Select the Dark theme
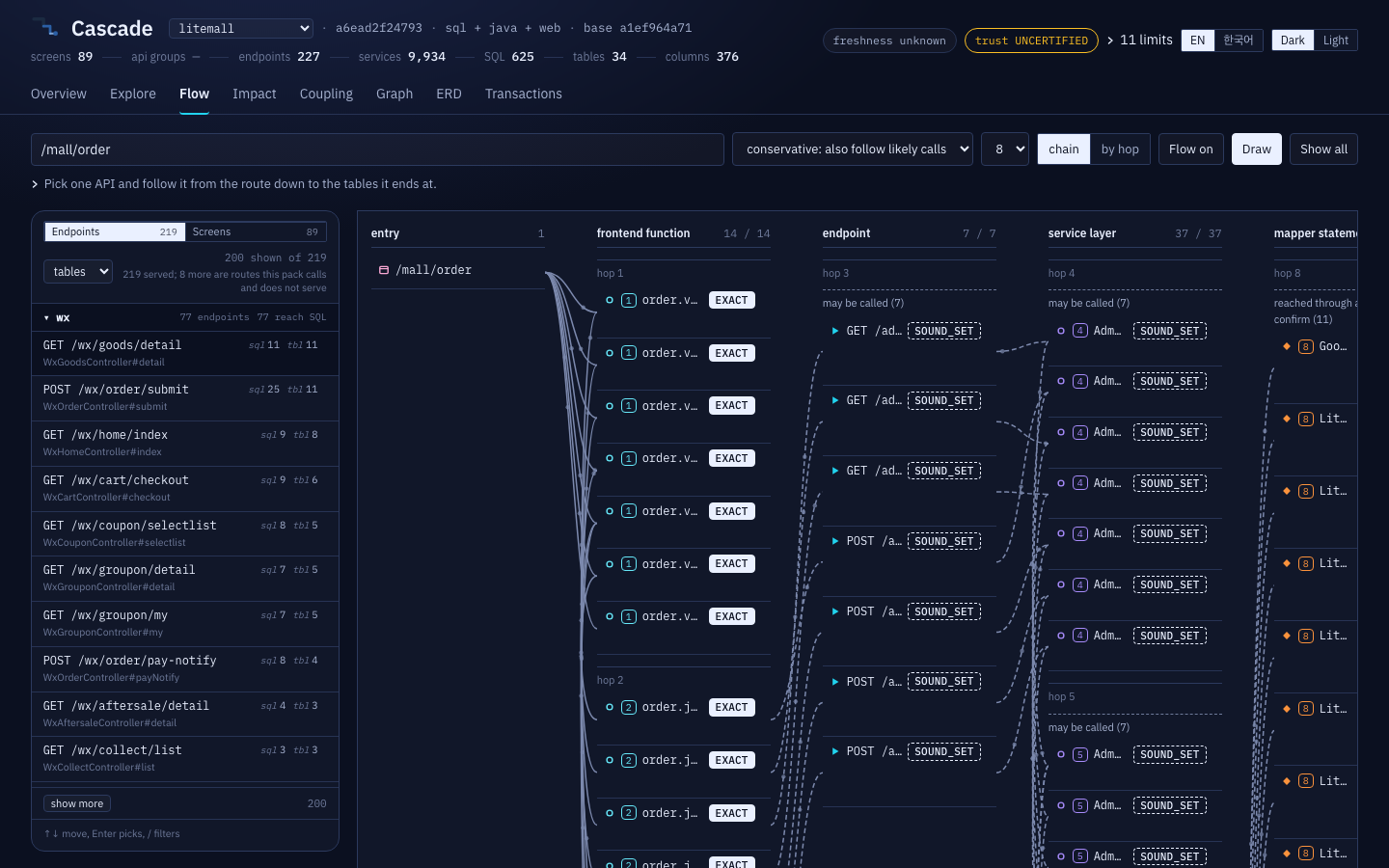This screenshot has height=868, width=1389. click(x=1293, y=41)
